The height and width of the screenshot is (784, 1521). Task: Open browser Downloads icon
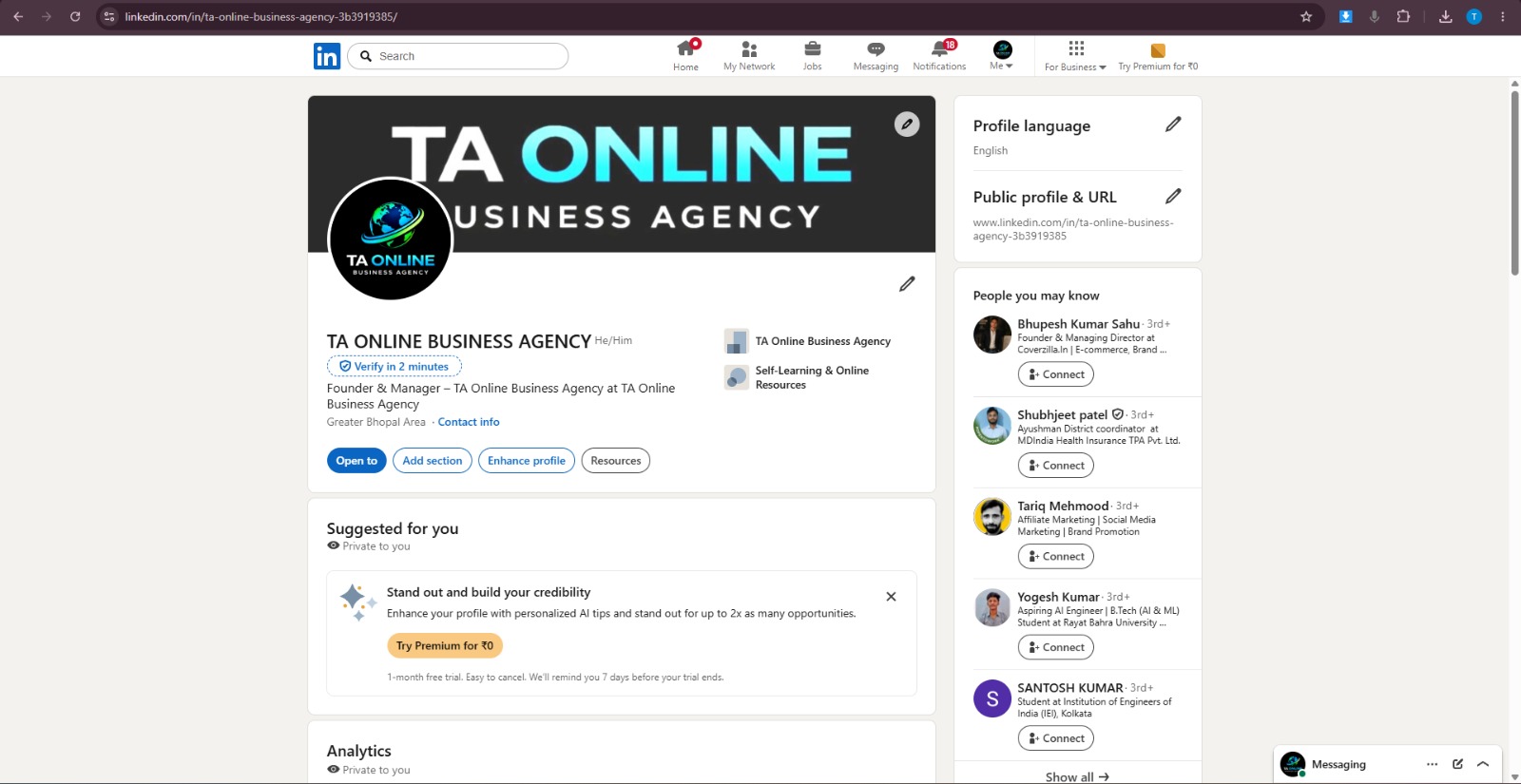tap(1445, 16)
